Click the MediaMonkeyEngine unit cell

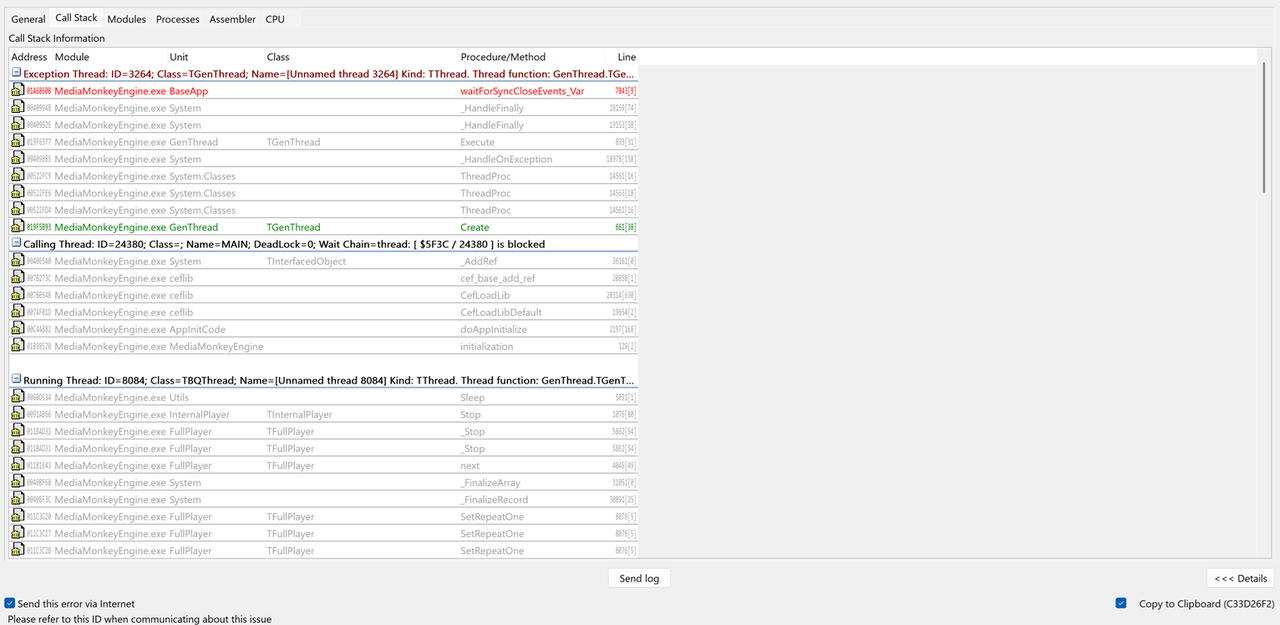pyautogui.click(x=216, y=346)
